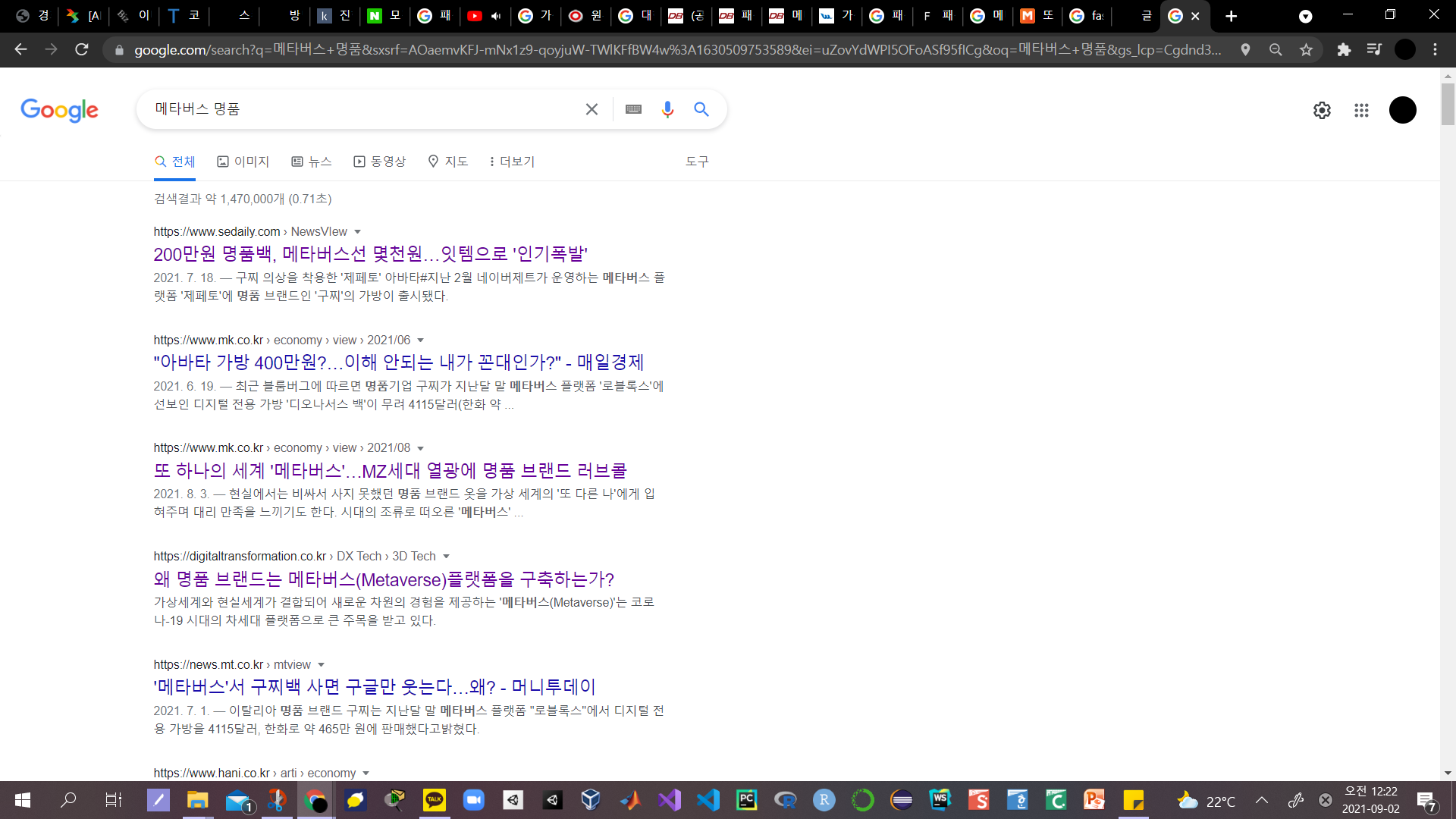Open Chrome extensions puzzle icon

click(1344, 50)
